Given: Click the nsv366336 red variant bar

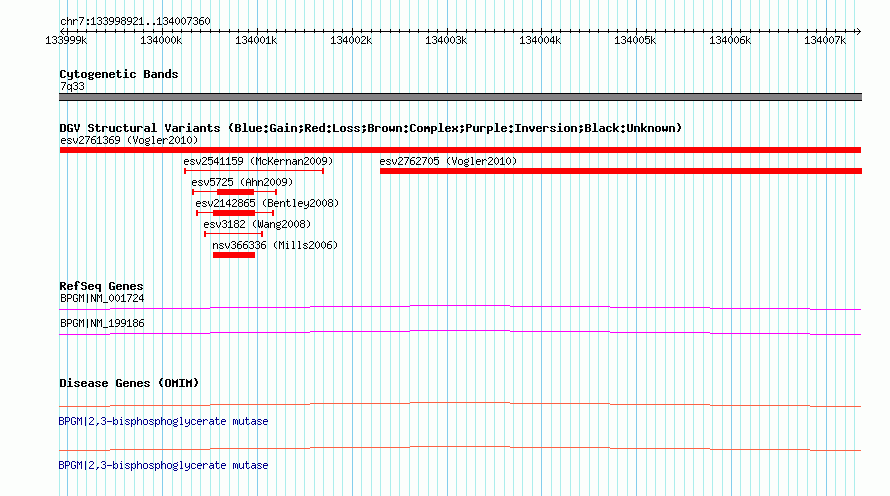Looking at the screenshot, I should point(234,255).
